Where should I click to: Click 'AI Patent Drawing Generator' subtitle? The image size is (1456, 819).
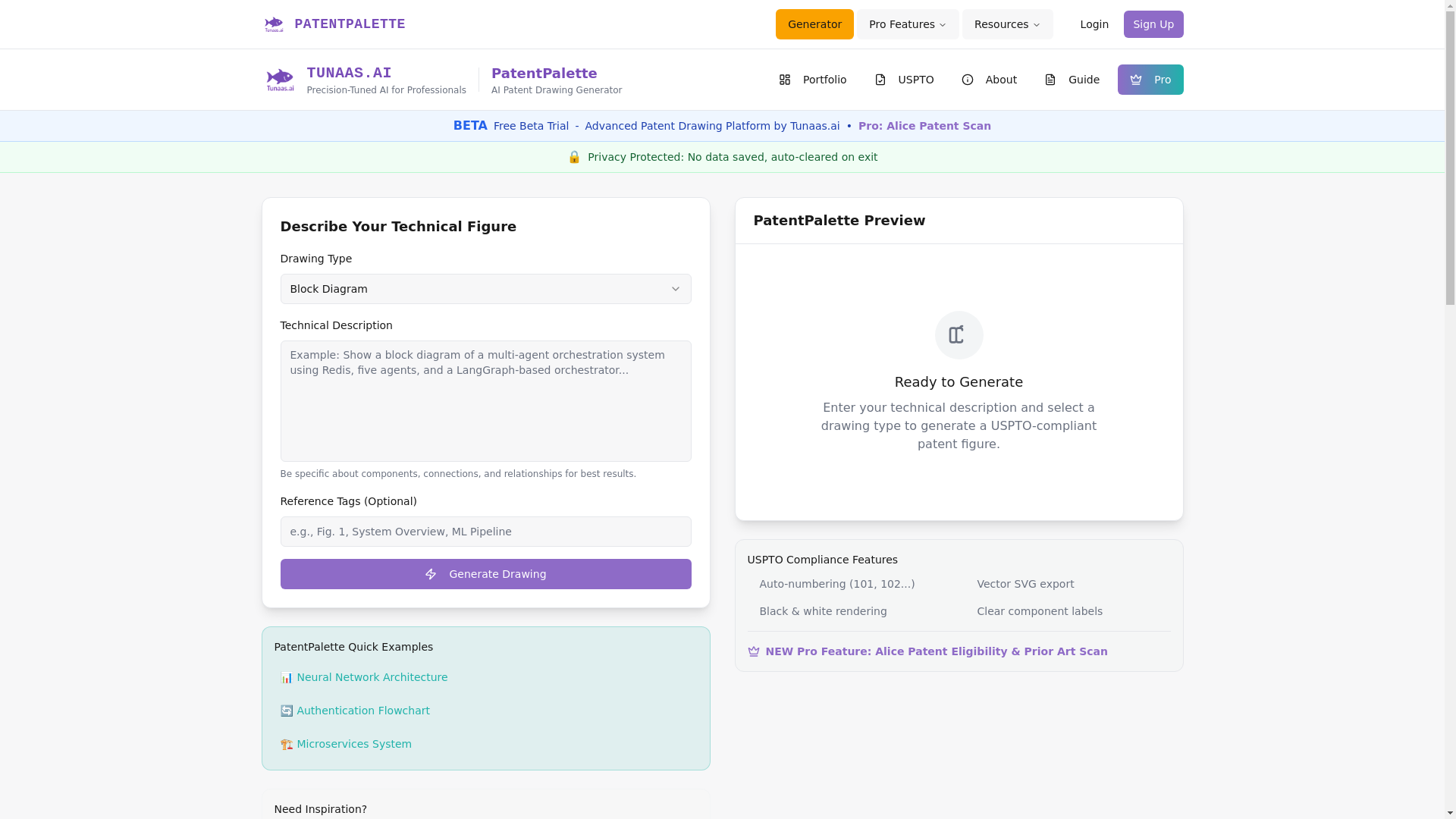pyautogui.click(x=557, y=90)
